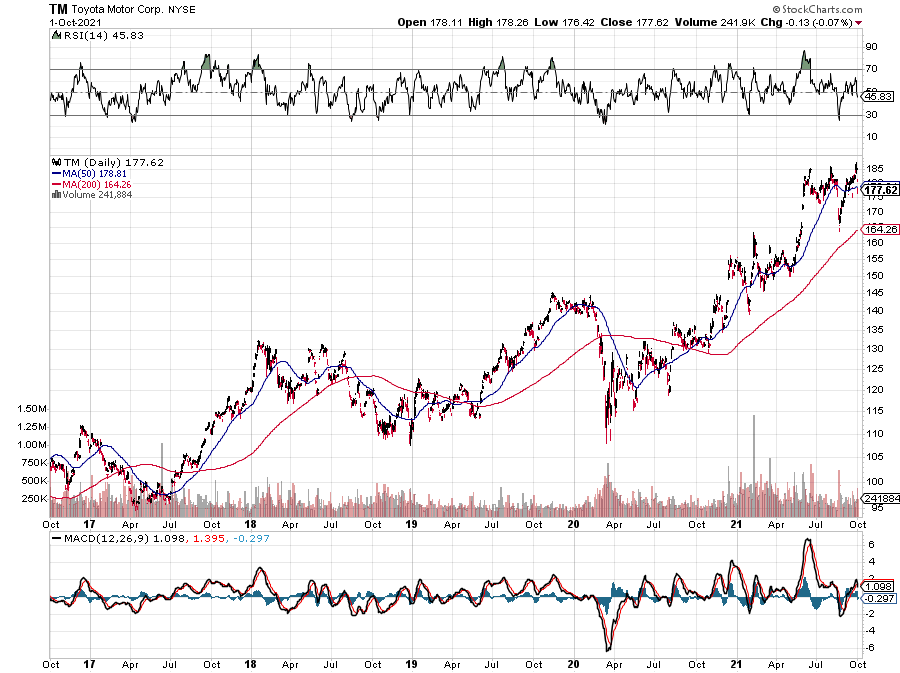Click the 164.26 MA(200) tag on right axis

pos(880,229)
